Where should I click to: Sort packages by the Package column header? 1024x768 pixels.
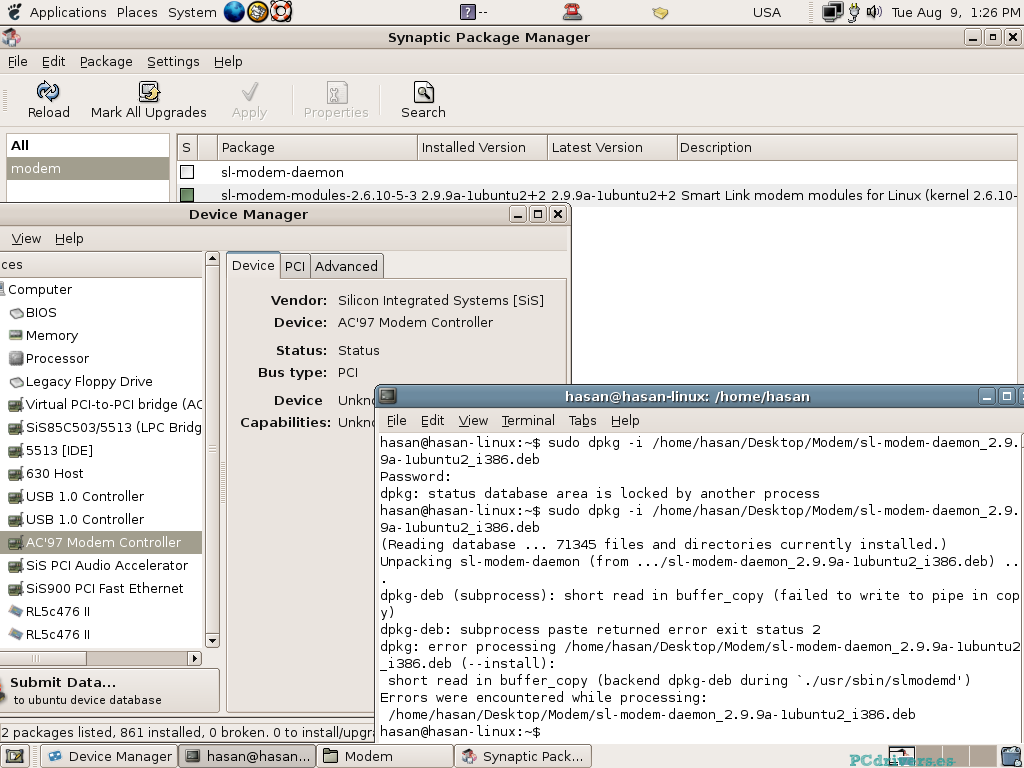[x=317, y=148]
